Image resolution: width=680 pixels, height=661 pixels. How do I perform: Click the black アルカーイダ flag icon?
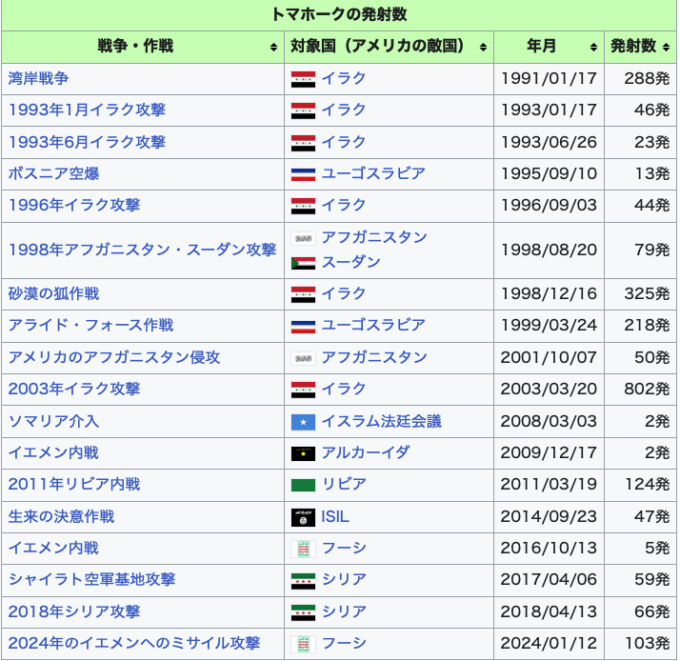coord(303,453)
